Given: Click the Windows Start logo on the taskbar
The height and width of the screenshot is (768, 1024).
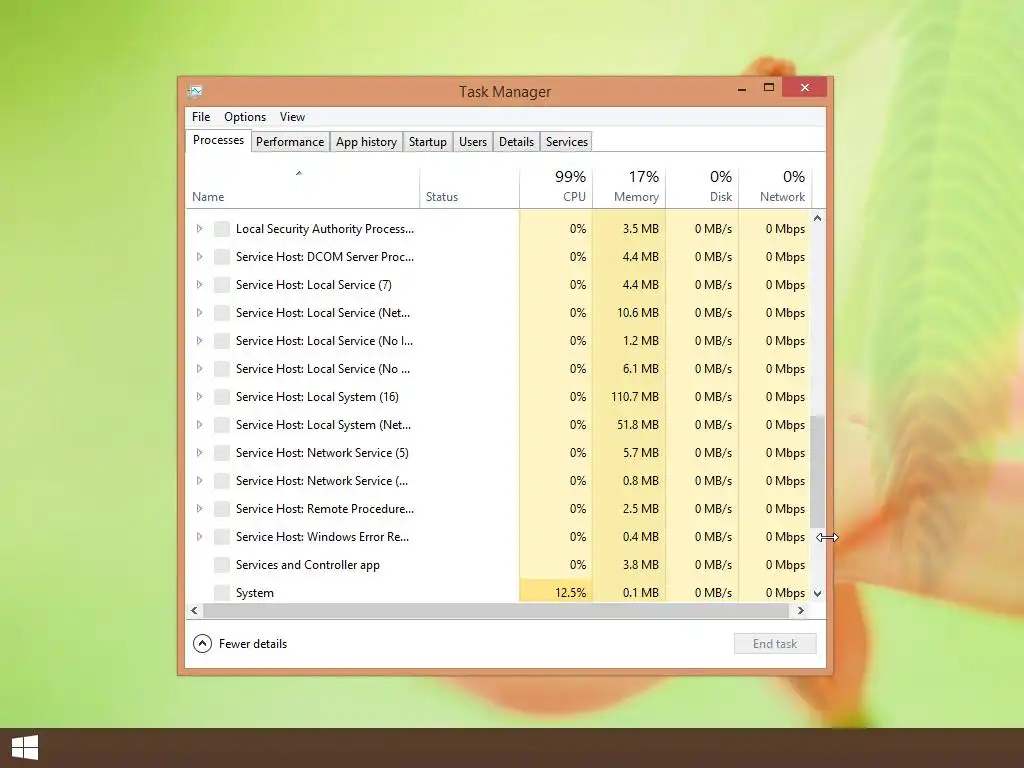Looking at the screenshot, I should (x=25, y=747).
